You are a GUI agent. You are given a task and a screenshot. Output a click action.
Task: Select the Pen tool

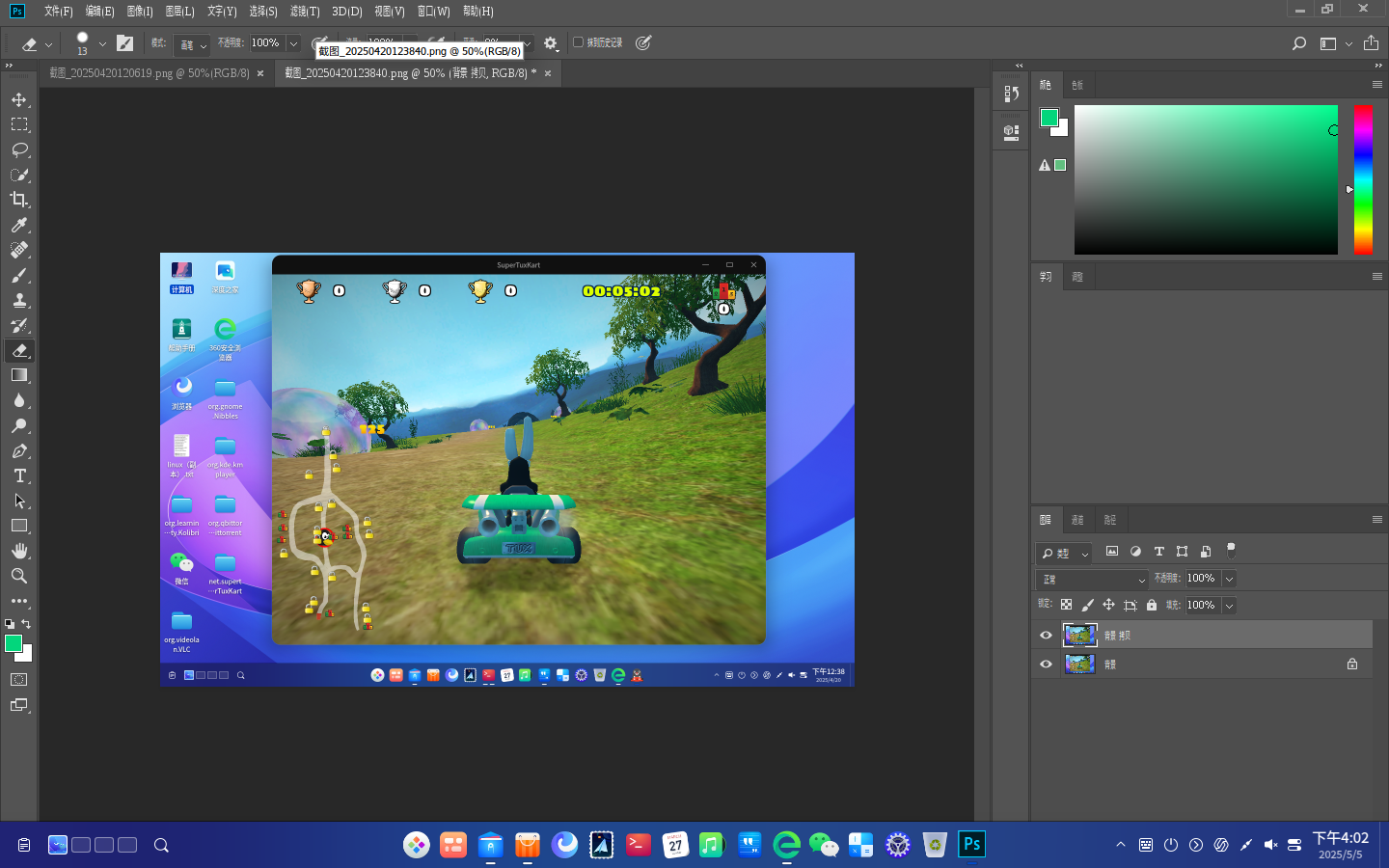click(19, 450)
